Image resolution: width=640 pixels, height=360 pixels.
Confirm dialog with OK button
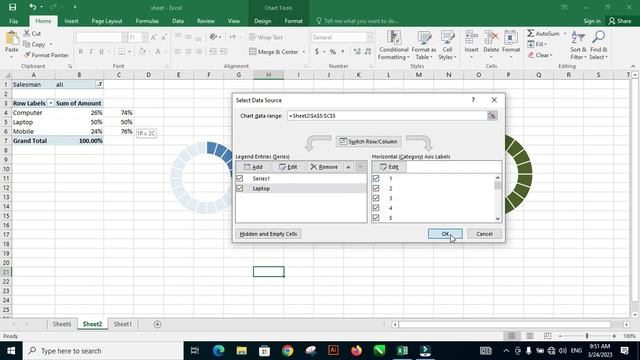click(445, 234)
